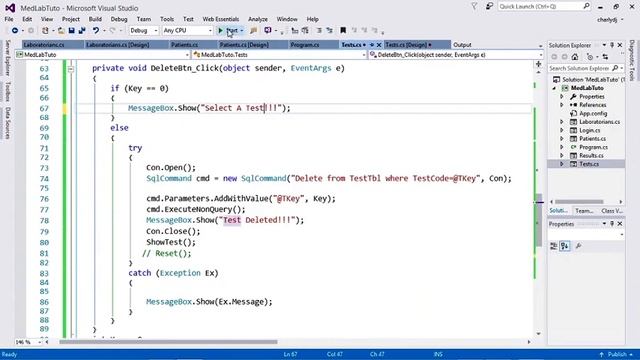This screenshot has height=360, width=640.
Task: Click Solution Explorer sync with active document icon
Action: pyautogui.click(x=605, y=57)
